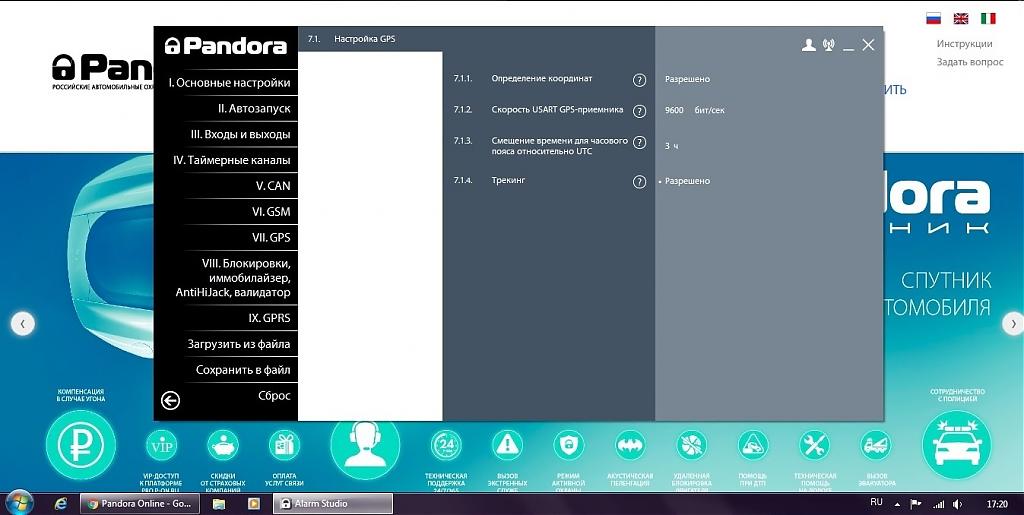Toggle the Трекинг Разрешено value
Viewport: 1024px width, 515px height.
click(687, 181)
